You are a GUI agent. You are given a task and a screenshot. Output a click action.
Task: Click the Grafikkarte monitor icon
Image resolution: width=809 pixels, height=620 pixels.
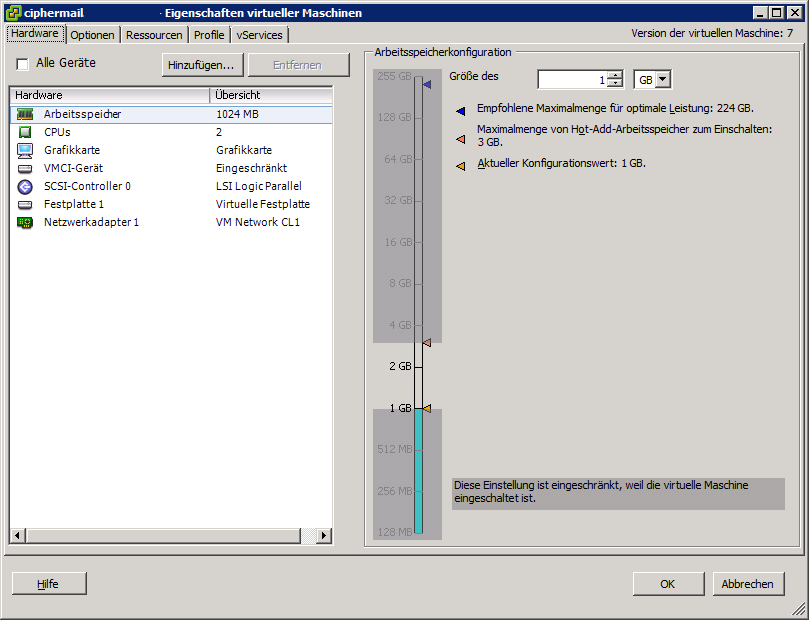[x=25, y=150]
